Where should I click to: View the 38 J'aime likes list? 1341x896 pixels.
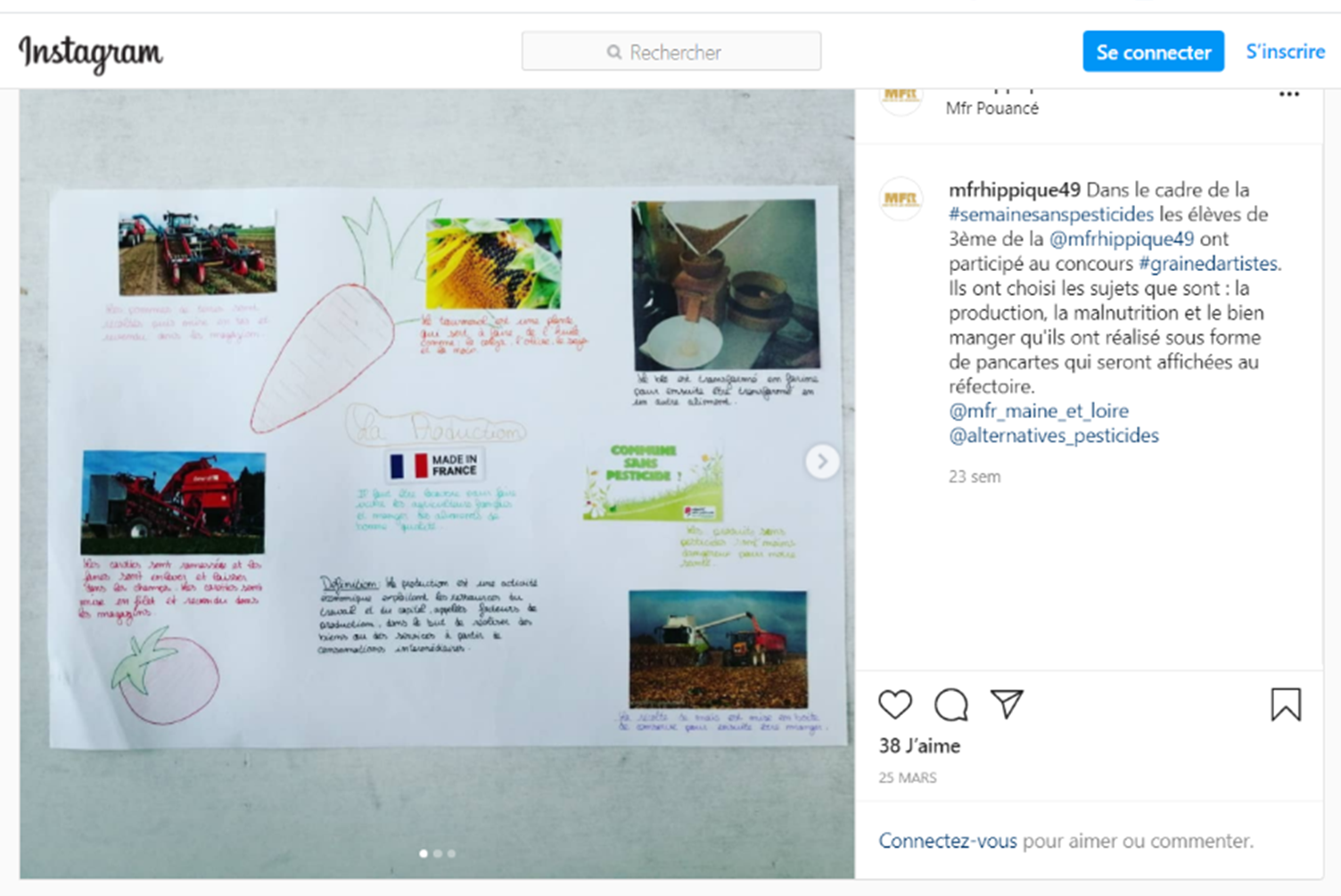919,745
